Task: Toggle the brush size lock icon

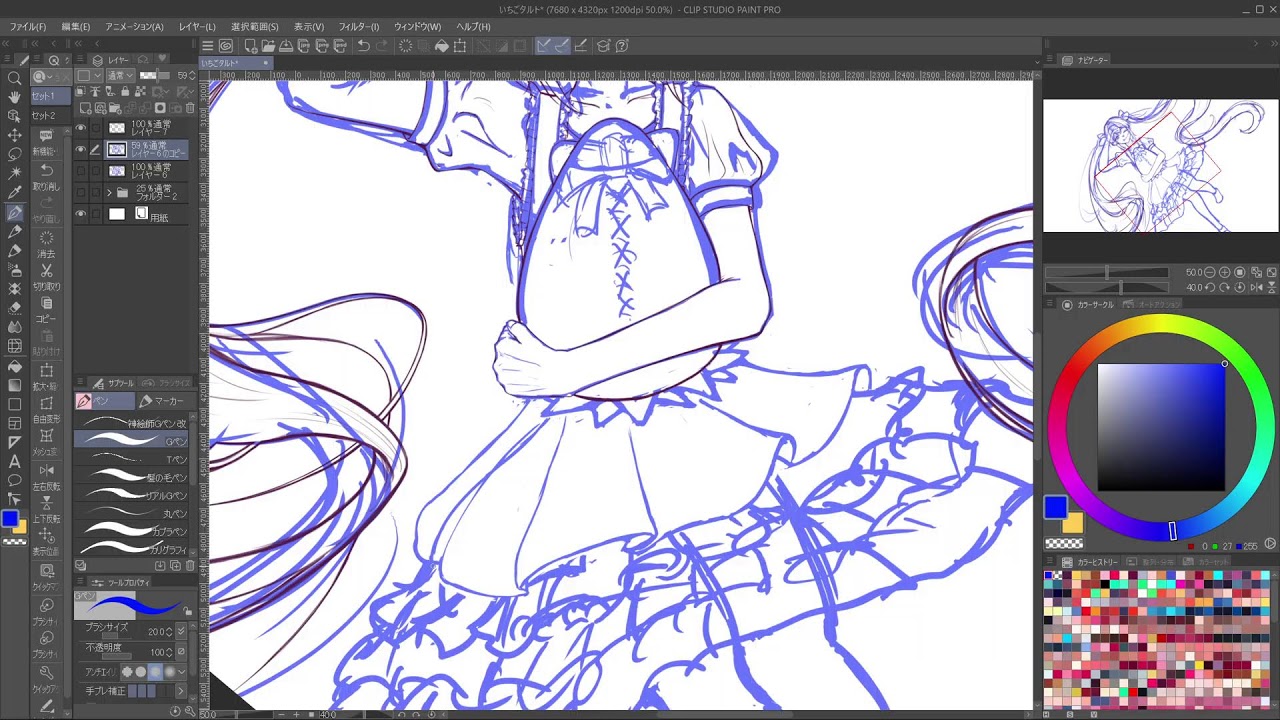Action: click(x=187, y=612)
